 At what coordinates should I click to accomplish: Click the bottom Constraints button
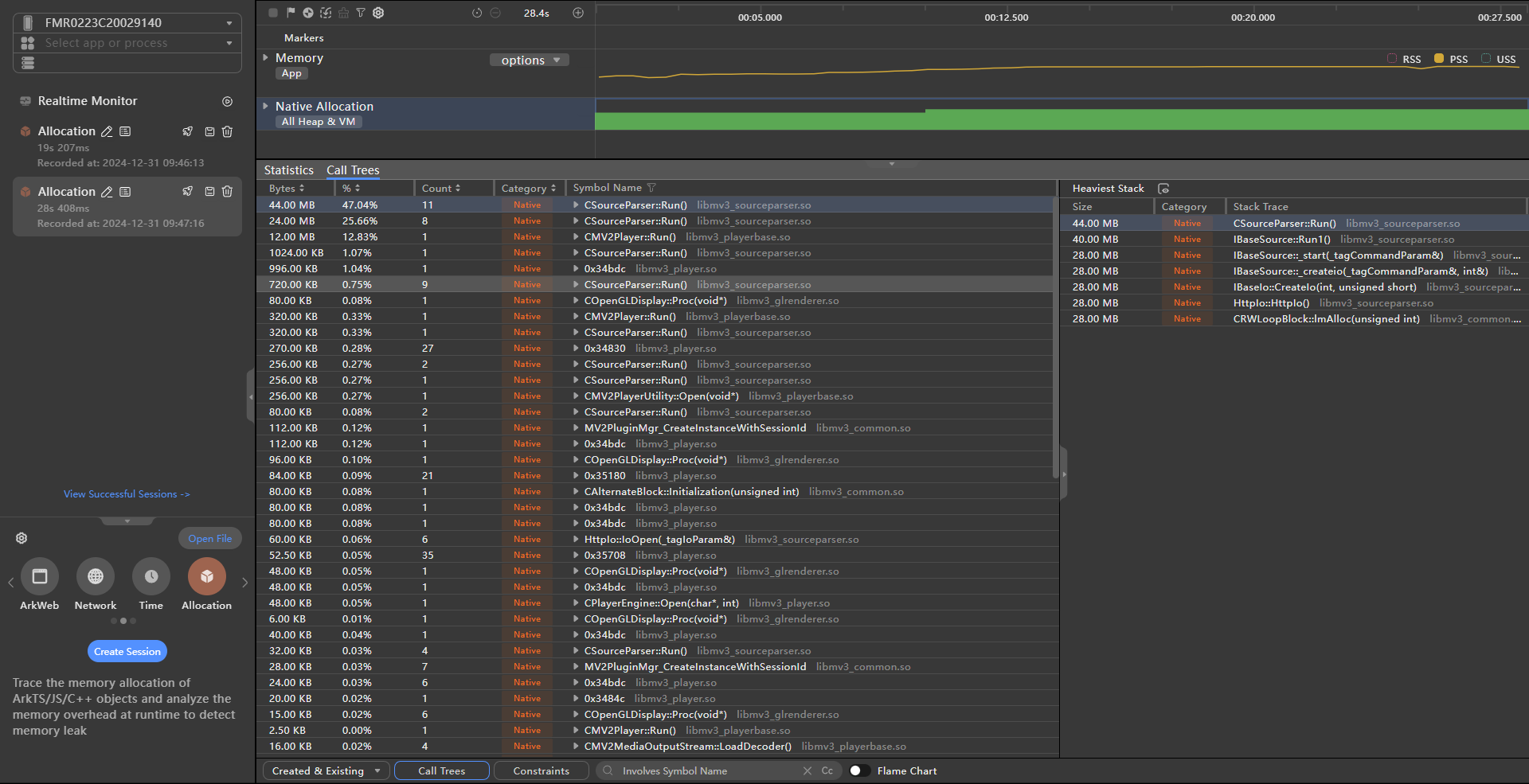coord(542,770)
